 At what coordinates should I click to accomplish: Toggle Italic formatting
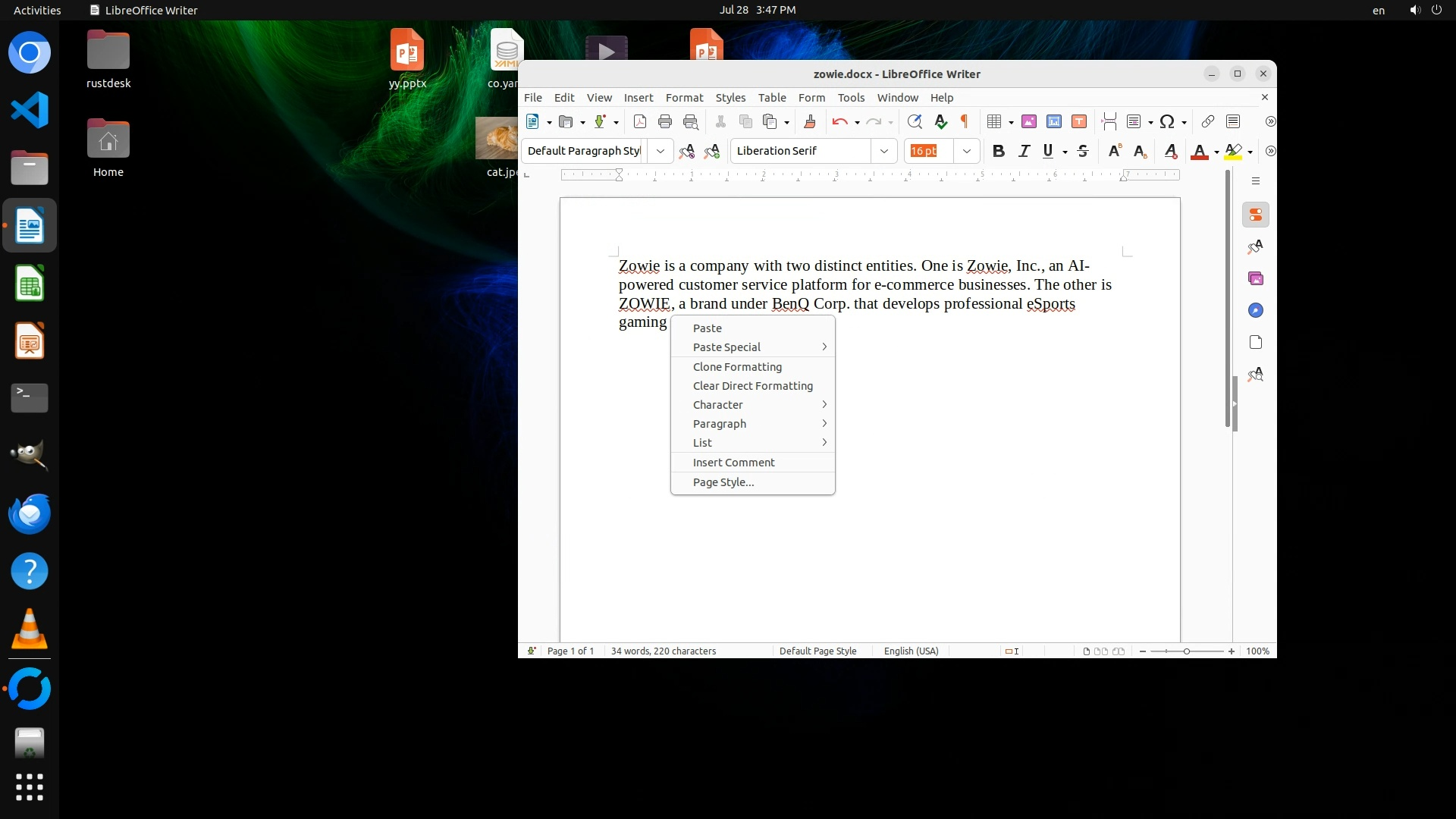click(1024, 151)
